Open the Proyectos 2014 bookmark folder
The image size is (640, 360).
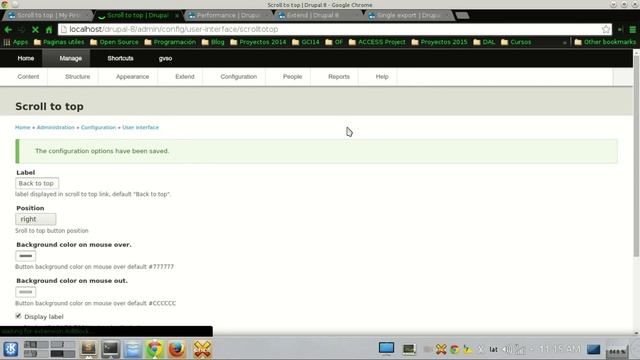click(x=258, y=42)
